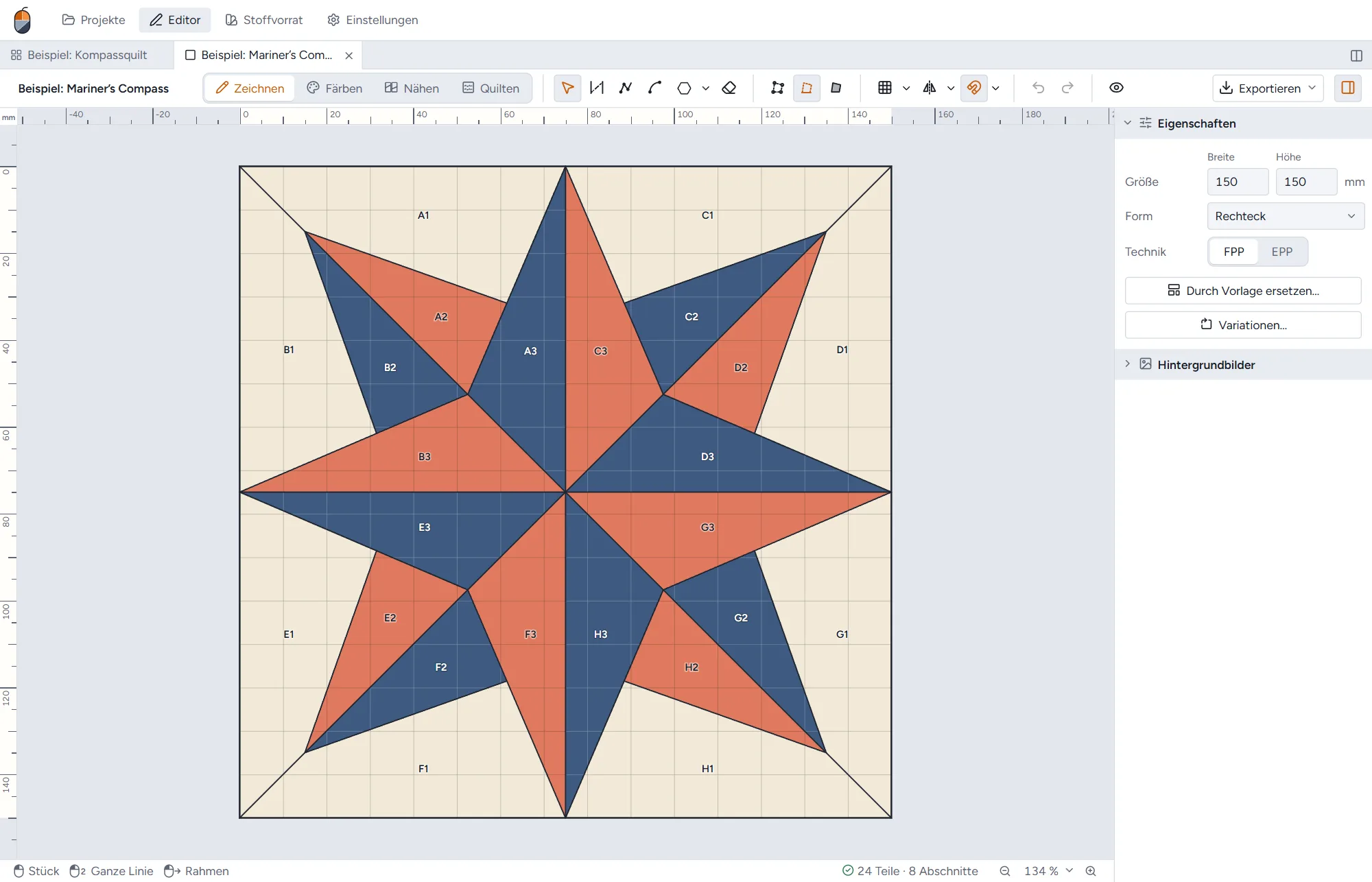The image size is (1372, 882).
Task: Close the Mariner's Compass tab
Action: point(349,56)
